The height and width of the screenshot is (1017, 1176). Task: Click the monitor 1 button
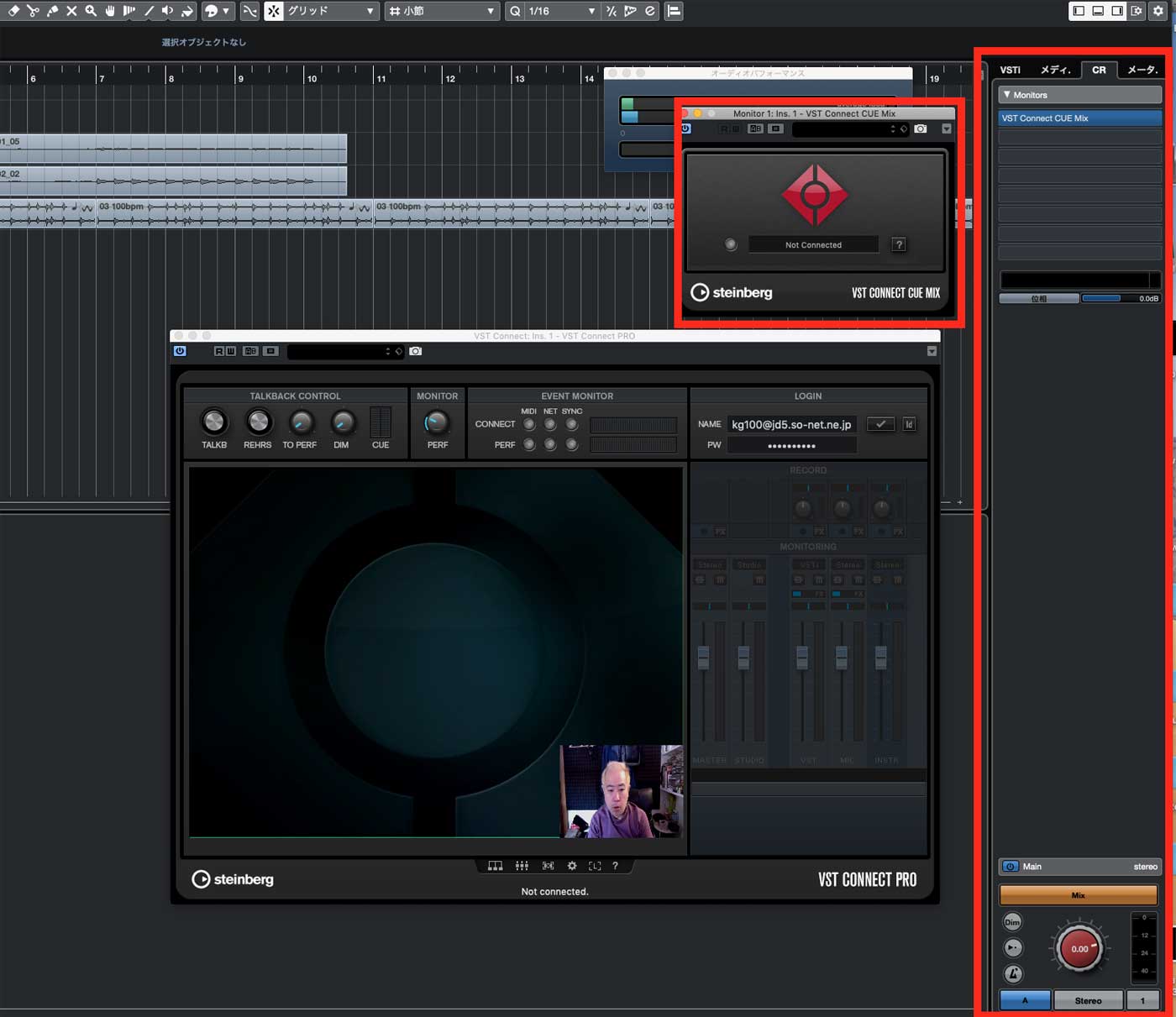tap(1142, 1000)
